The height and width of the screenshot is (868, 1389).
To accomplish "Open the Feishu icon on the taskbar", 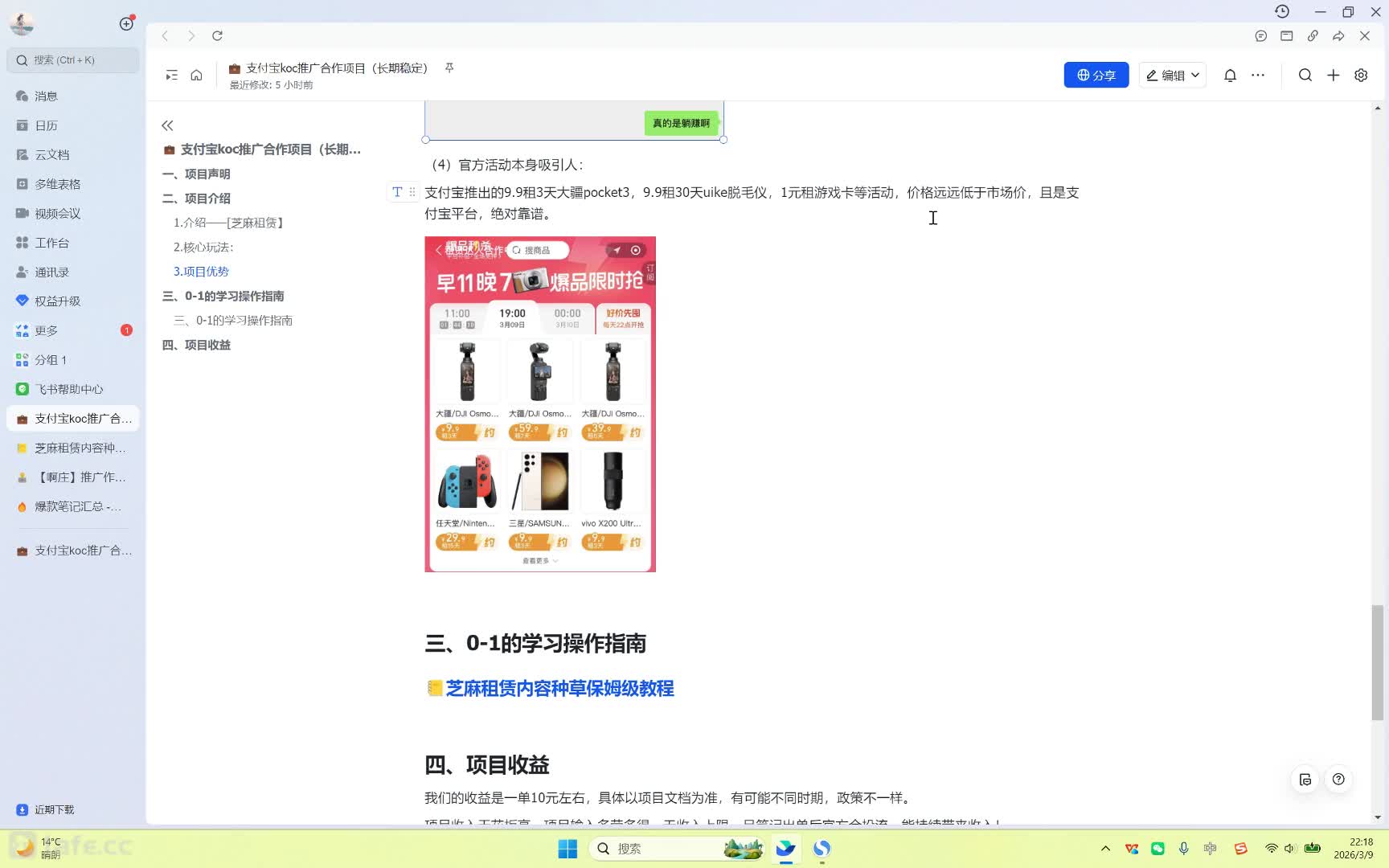I will tap(785, 849).
